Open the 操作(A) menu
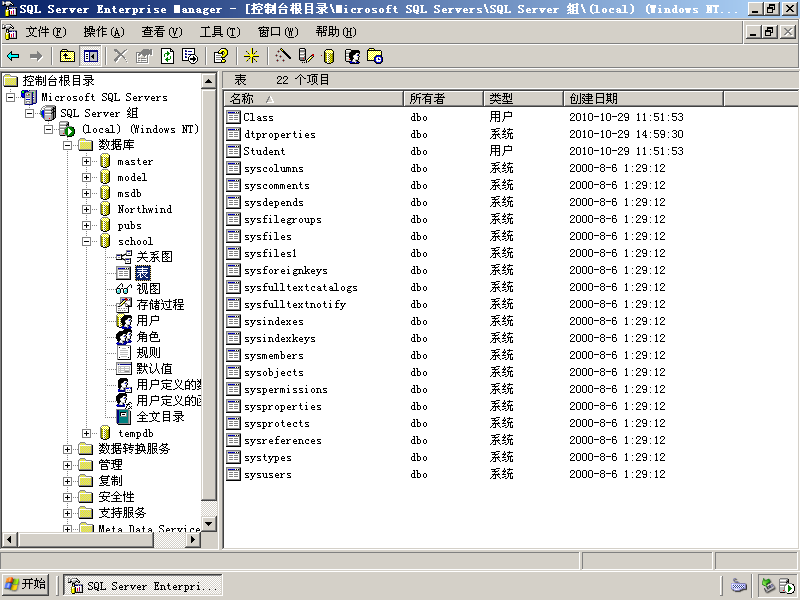The height and width of the screenshot is (600, 800). 104,32
